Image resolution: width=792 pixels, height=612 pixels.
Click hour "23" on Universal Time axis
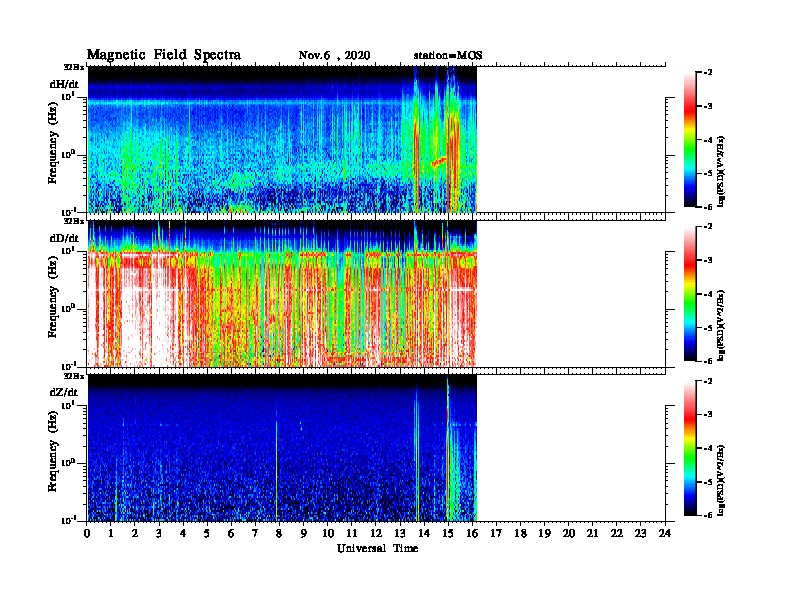(641, 534)
